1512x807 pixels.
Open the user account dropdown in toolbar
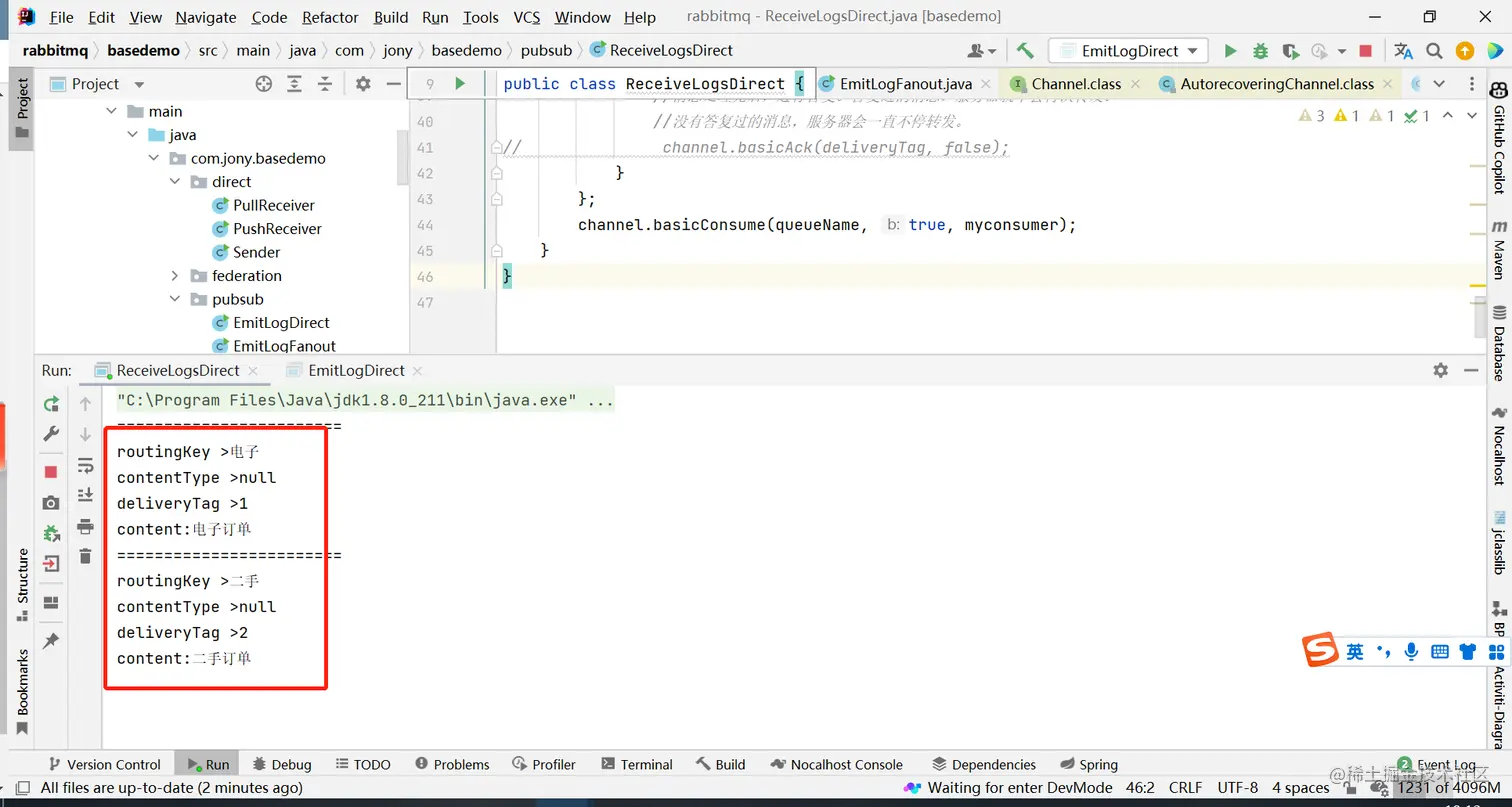pos(982,51)
